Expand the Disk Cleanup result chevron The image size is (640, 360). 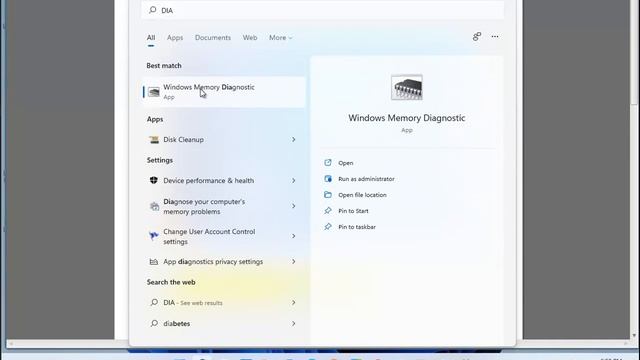click(293, 140)
